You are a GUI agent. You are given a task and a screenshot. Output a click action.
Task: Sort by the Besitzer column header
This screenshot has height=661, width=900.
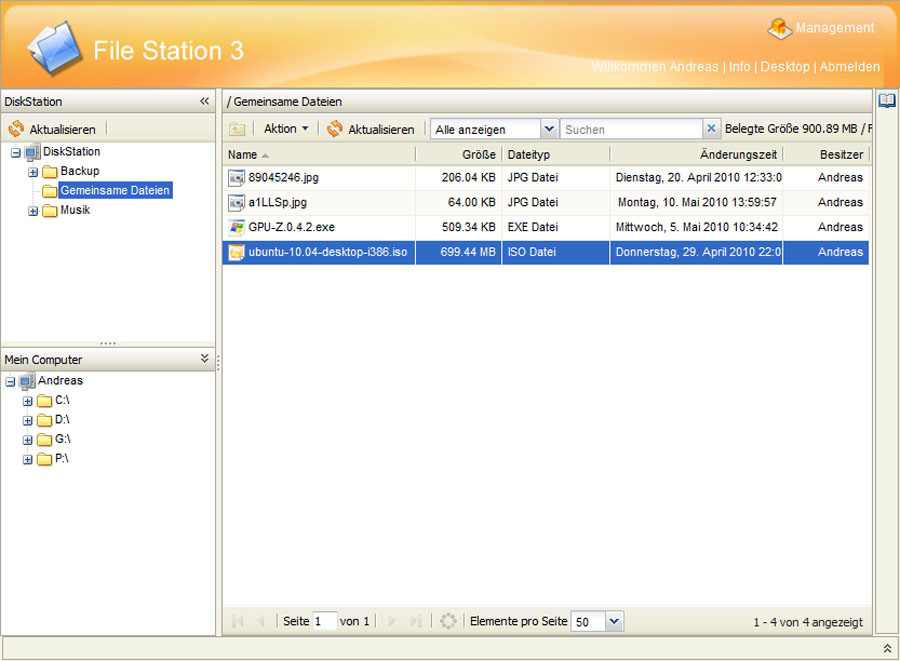(827, 155)
